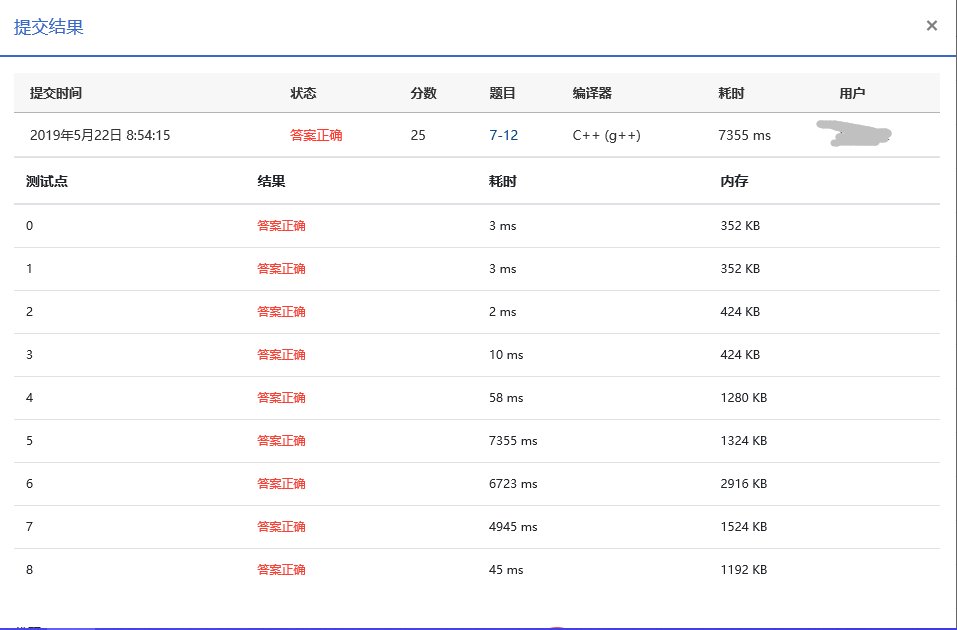Click memory 2916 KB for test point 6
The width and height of the screenshot is (957, 630).
click(743, 484)
